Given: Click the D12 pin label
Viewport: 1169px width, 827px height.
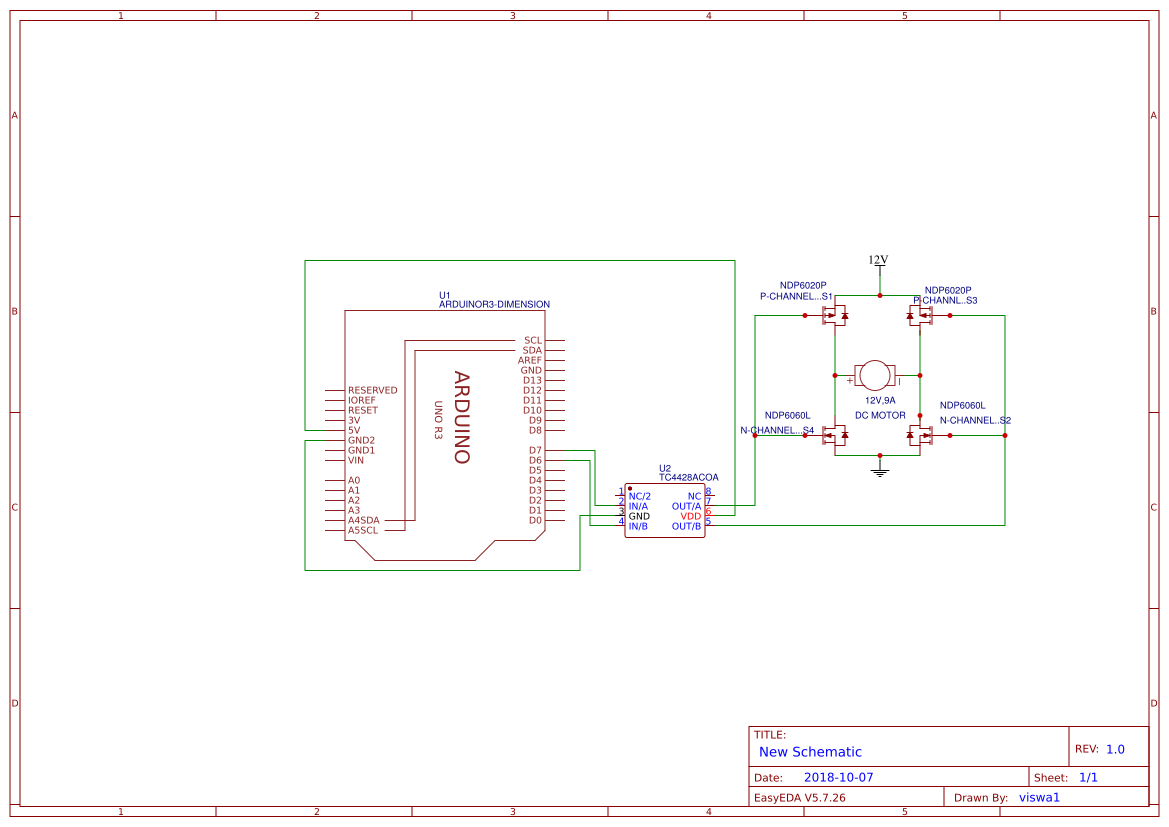Looking at the screenshot, I should (x=532, y=390).
